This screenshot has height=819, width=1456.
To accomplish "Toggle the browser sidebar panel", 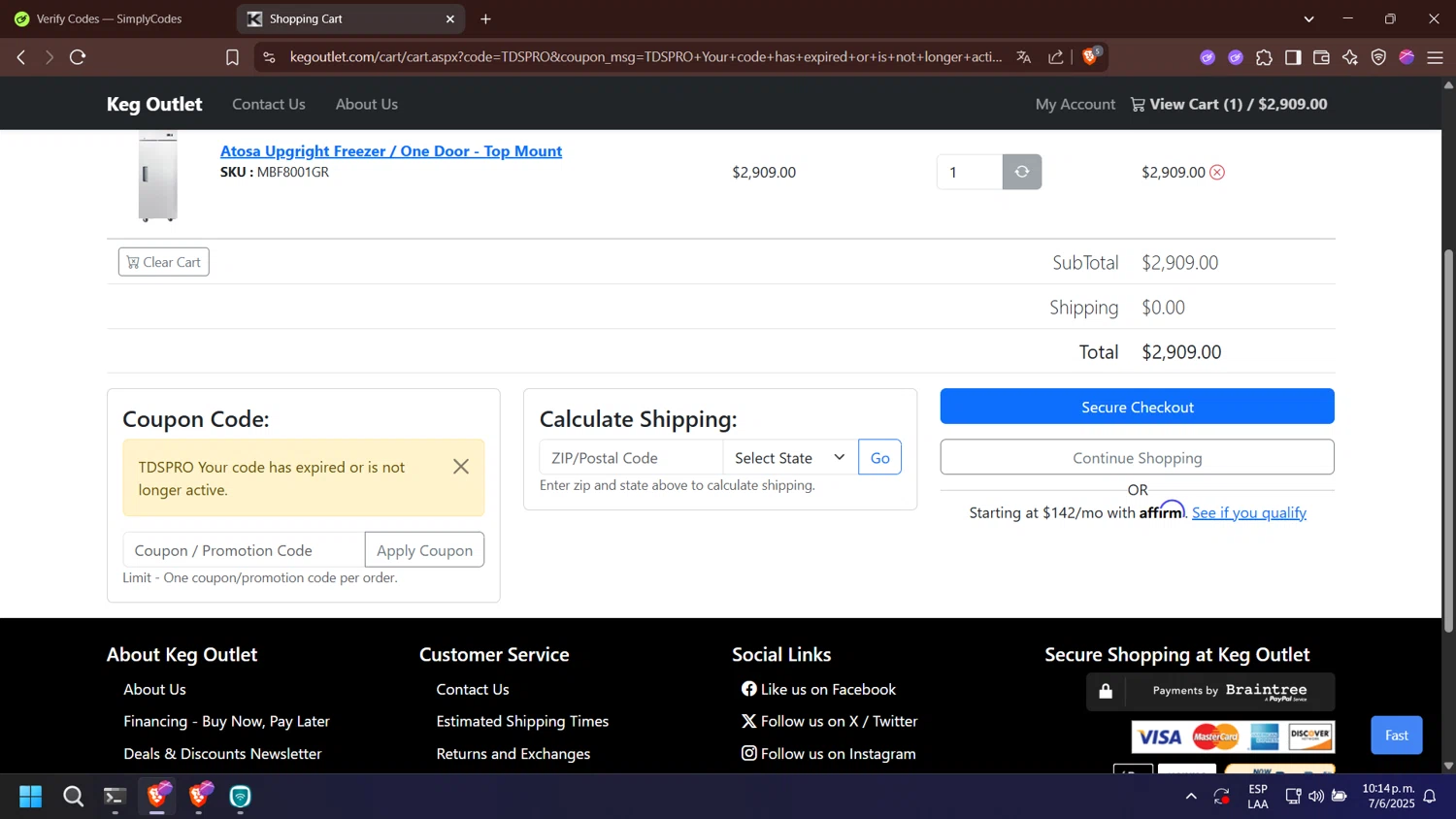I will tap(1293, 57).
